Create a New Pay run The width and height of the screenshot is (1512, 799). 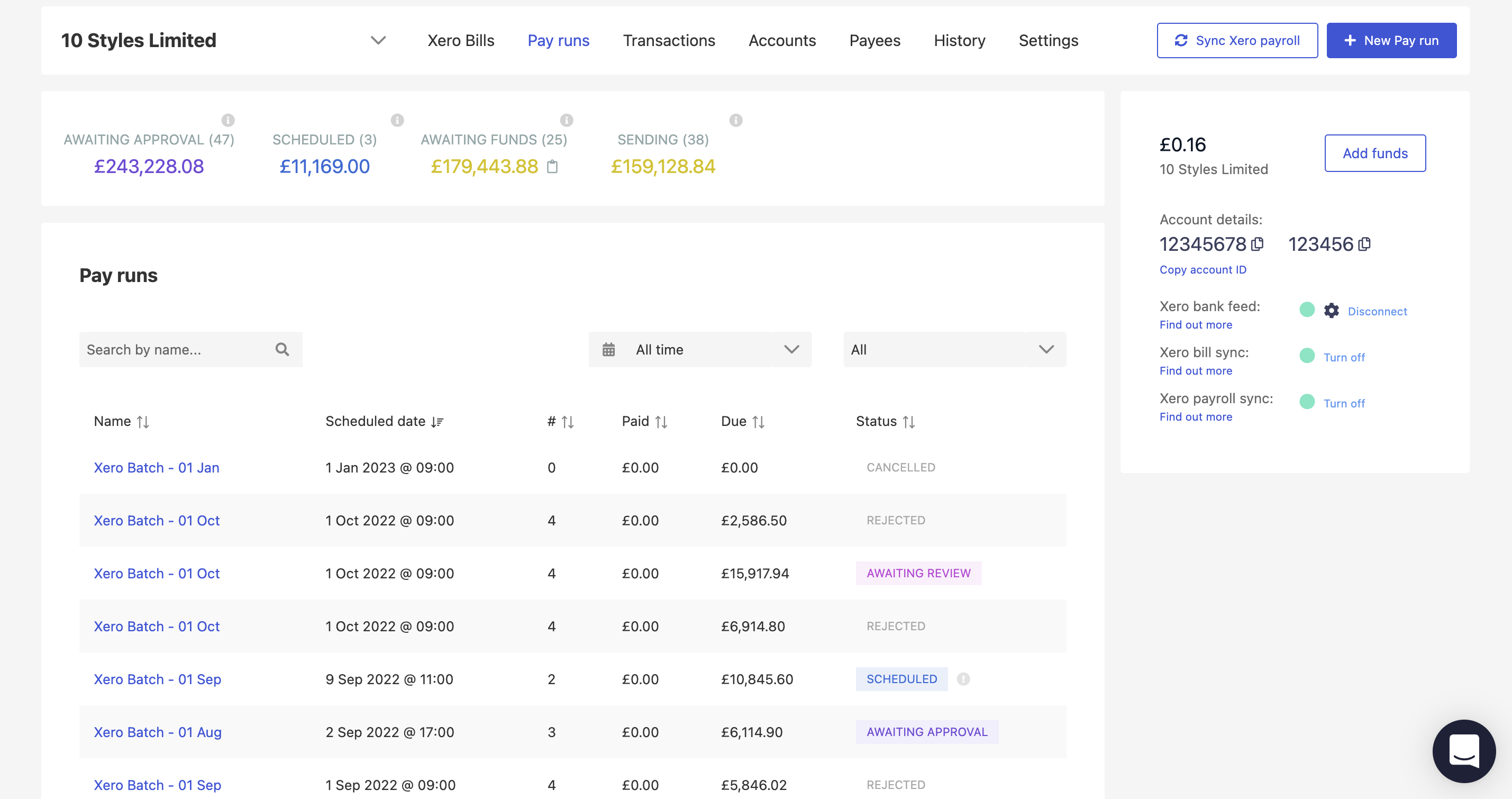(x=1391, y=40)
